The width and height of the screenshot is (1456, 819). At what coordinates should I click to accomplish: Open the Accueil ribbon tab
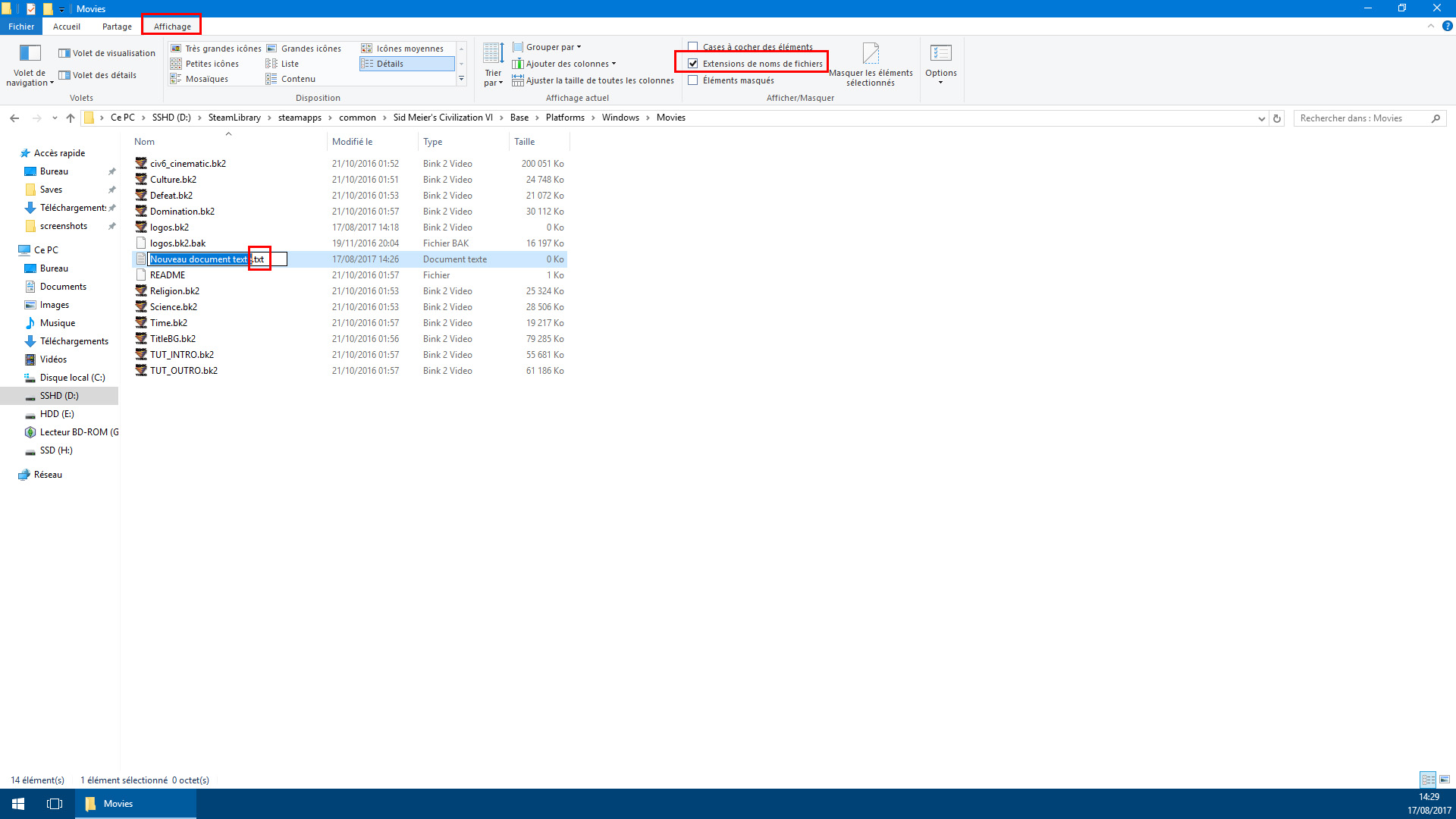tap(67, 27)
